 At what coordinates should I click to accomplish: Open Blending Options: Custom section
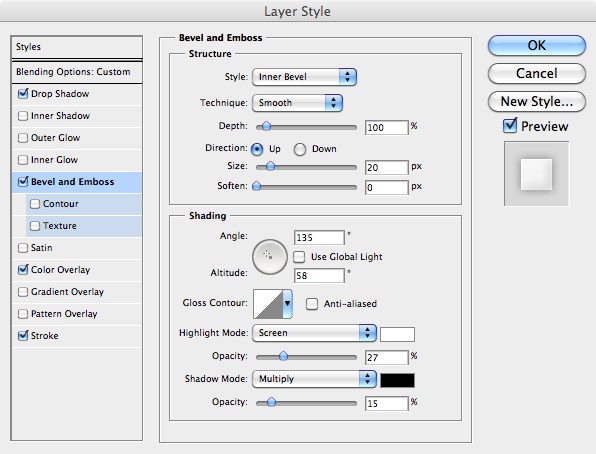click(77, 72)
